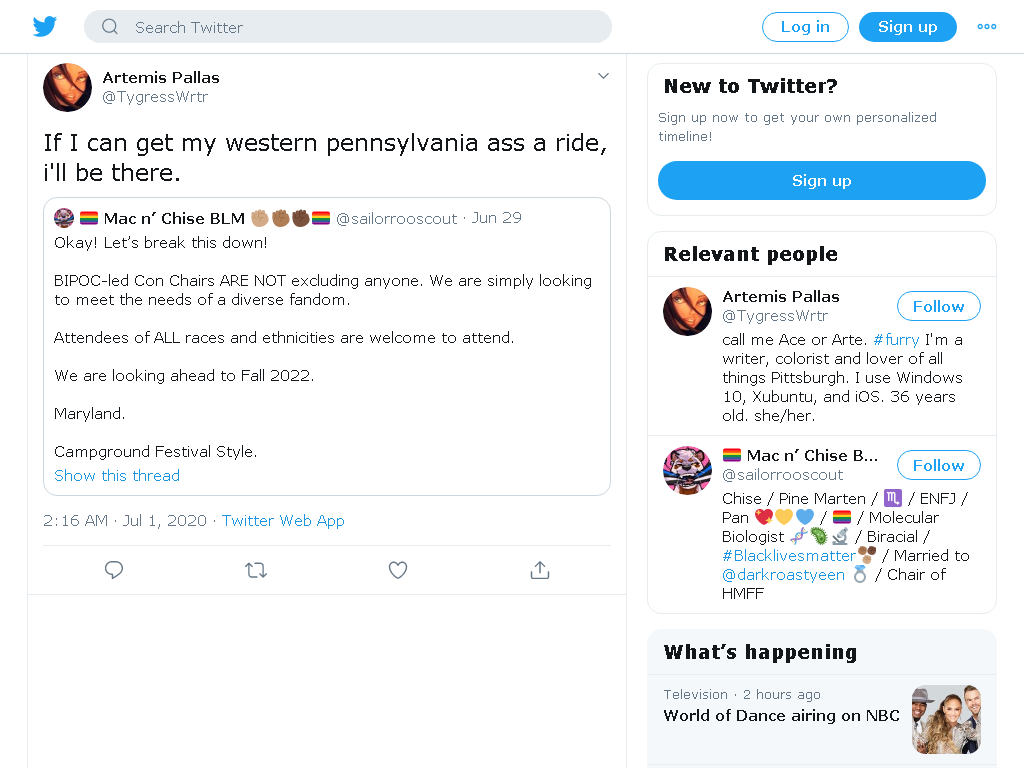The width and height of the screenshot is (1024, 768).
Task: Open World of Dance trend thumbnail
Action: pyautogui.click(x=946, y=719)
